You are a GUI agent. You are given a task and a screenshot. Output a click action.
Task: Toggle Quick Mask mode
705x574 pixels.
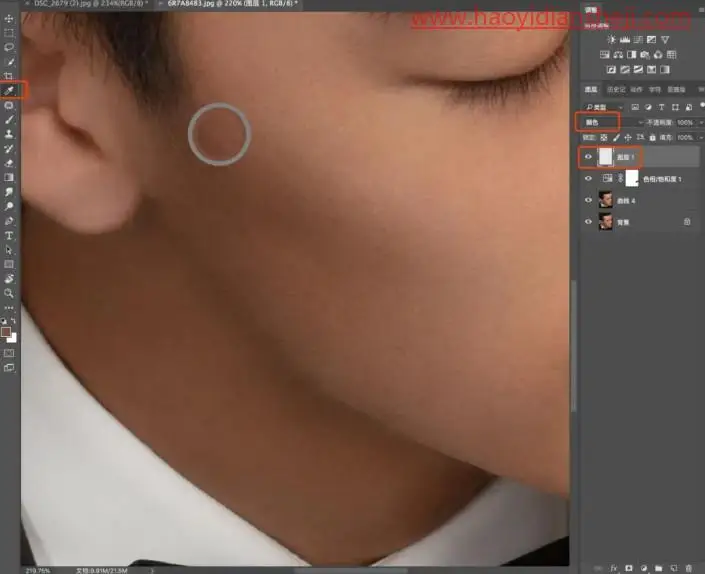9,353
